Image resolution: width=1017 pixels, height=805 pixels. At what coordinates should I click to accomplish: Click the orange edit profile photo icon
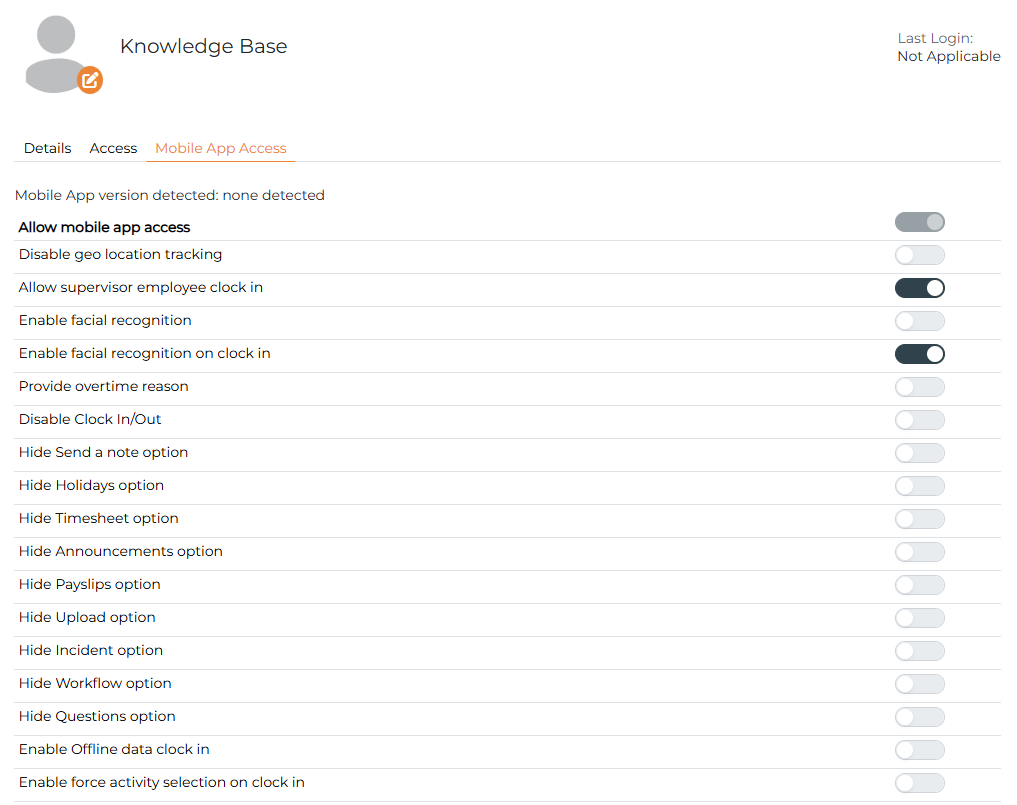click(x=90, y=80)
